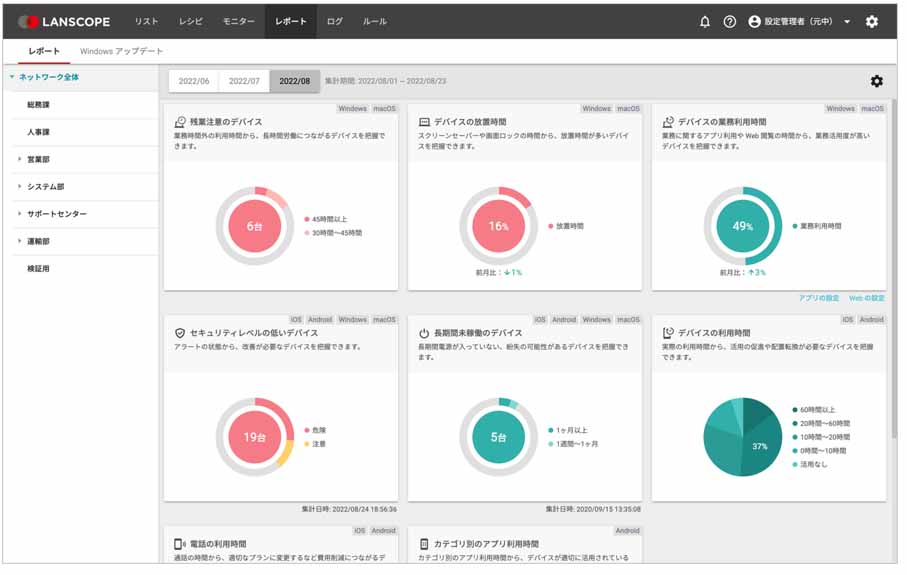This screenshot has height=575, width=907.
Task: Open settings gear in top navigation bar
Action: pyautogui.click(x=872, y=21)
